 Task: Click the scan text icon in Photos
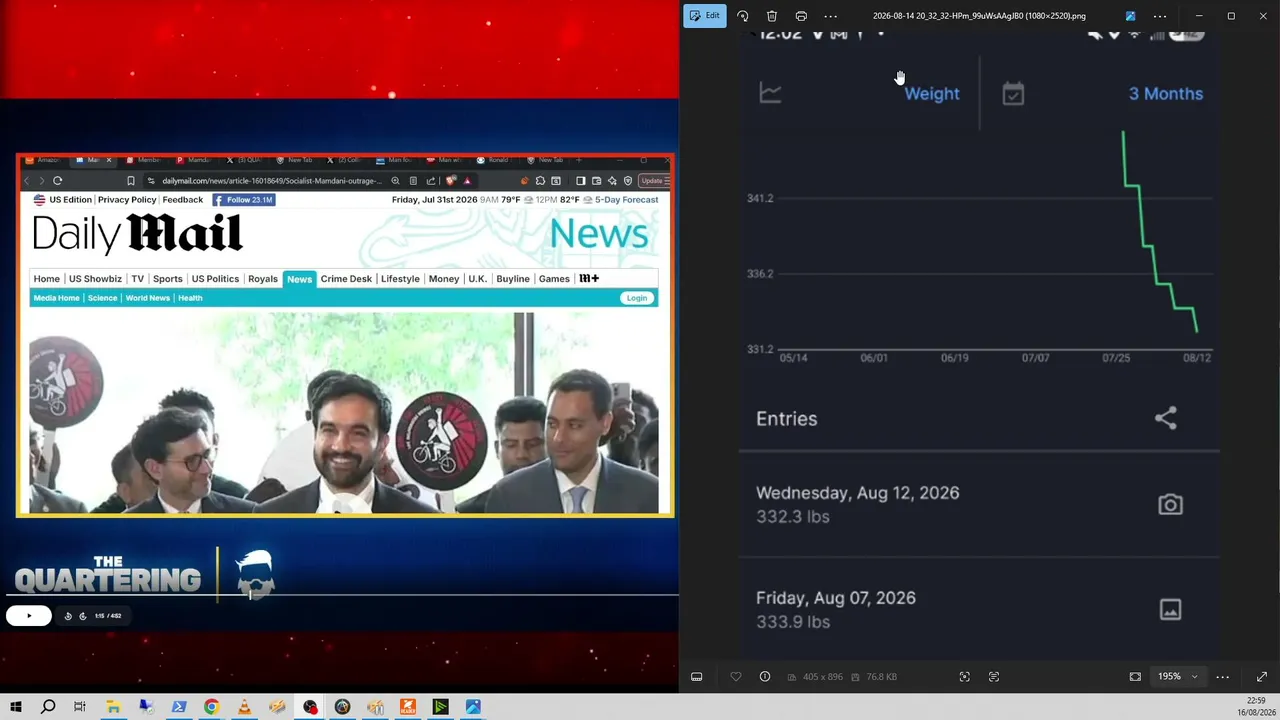(994, 677)
